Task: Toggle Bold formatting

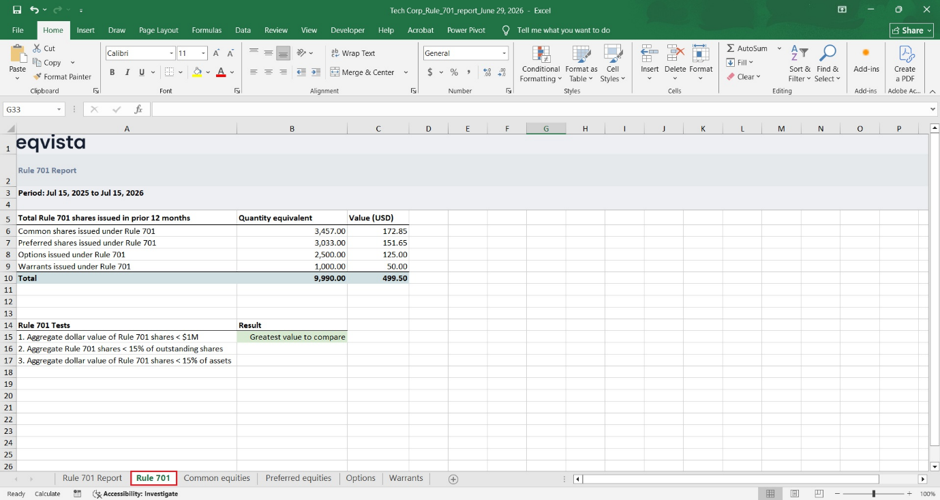Action: click(x=112, y=72)
